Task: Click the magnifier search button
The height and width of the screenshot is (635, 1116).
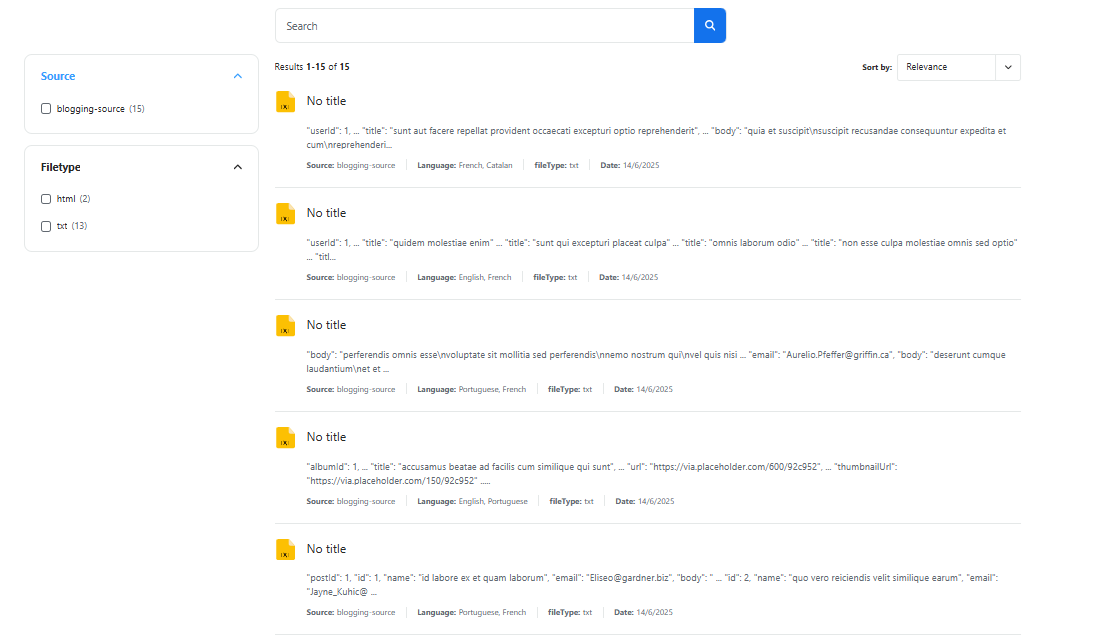Action: pos(710,26)
